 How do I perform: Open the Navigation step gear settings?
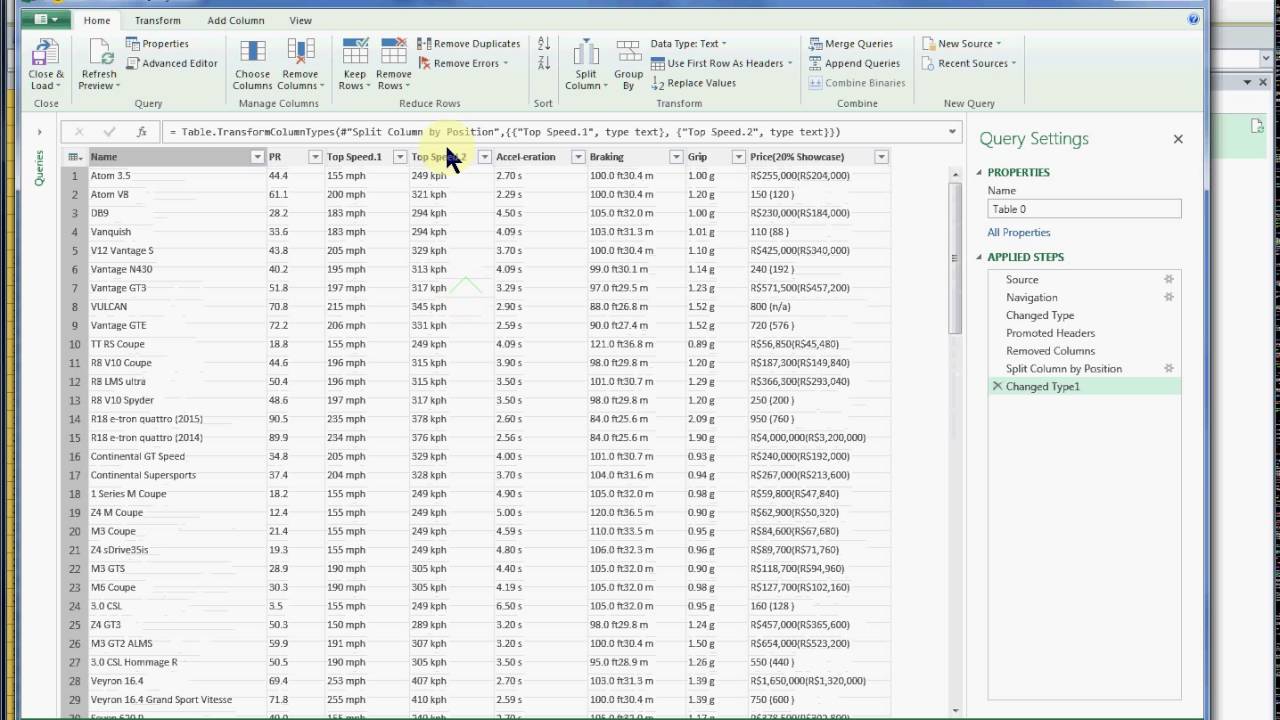pyautogui.click(x=1169, y=297)
